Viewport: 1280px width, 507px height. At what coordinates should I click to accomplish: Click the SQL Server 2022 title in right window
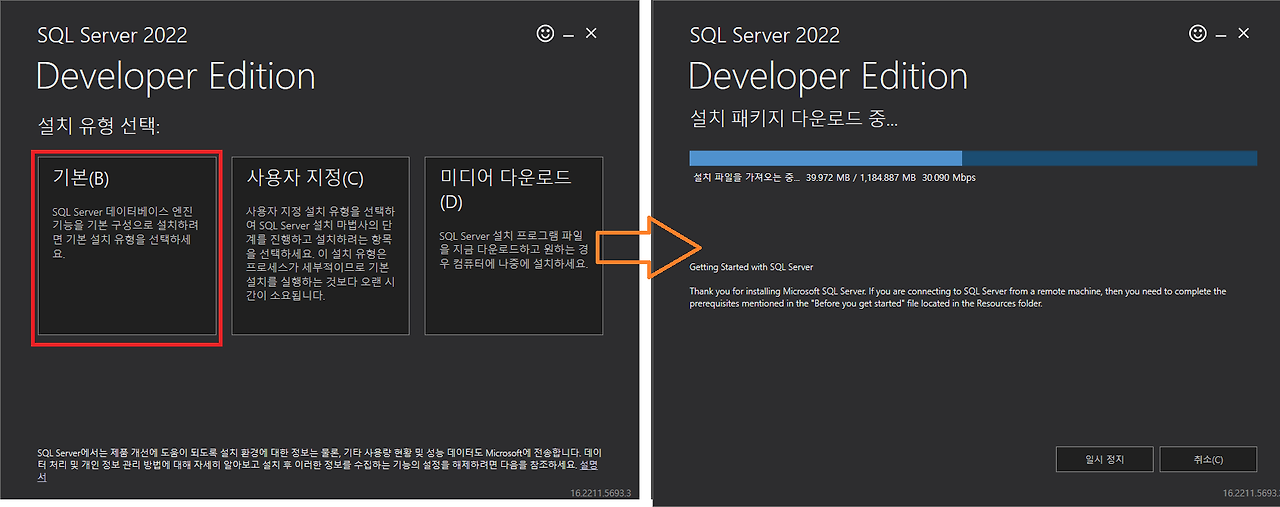coord(764,35)
